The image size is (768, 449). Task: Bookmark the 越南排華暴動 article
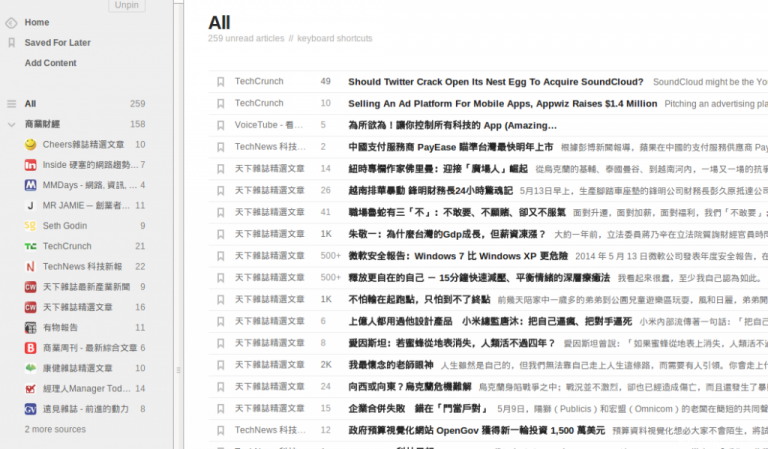(221, 190)
